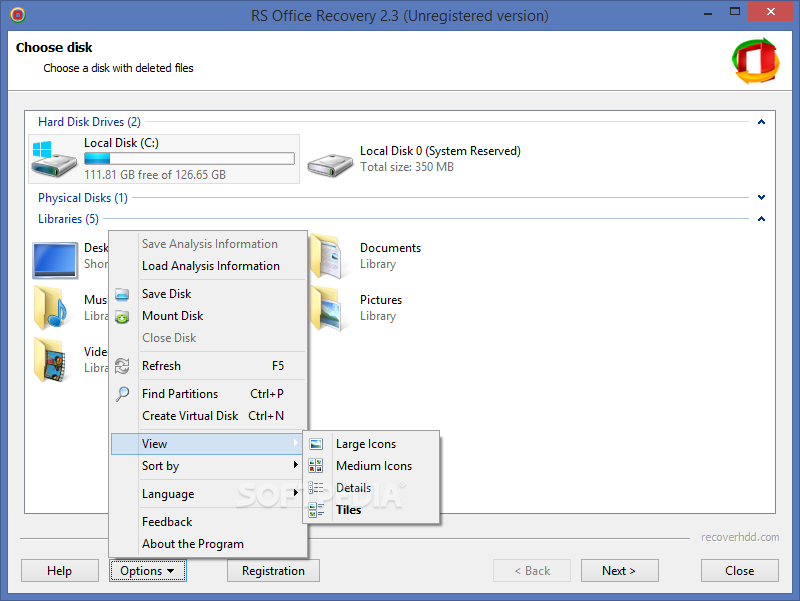Open About the Program
Screen dimensions: 800x601
[193, 544]
